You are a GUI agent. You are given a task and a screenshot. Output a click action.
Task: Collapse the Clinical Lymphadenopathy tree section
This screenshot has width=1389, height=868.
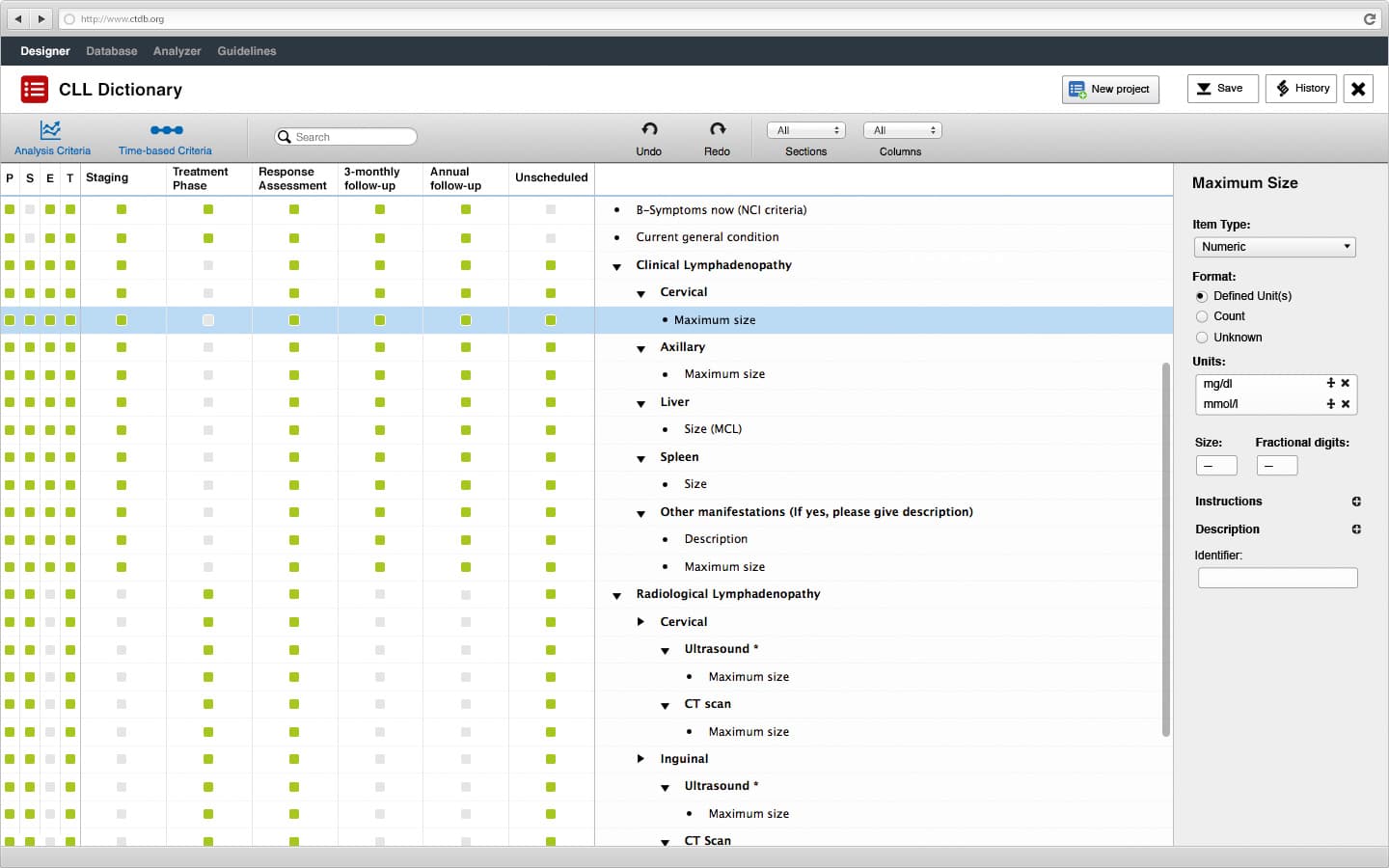(617, 266)
